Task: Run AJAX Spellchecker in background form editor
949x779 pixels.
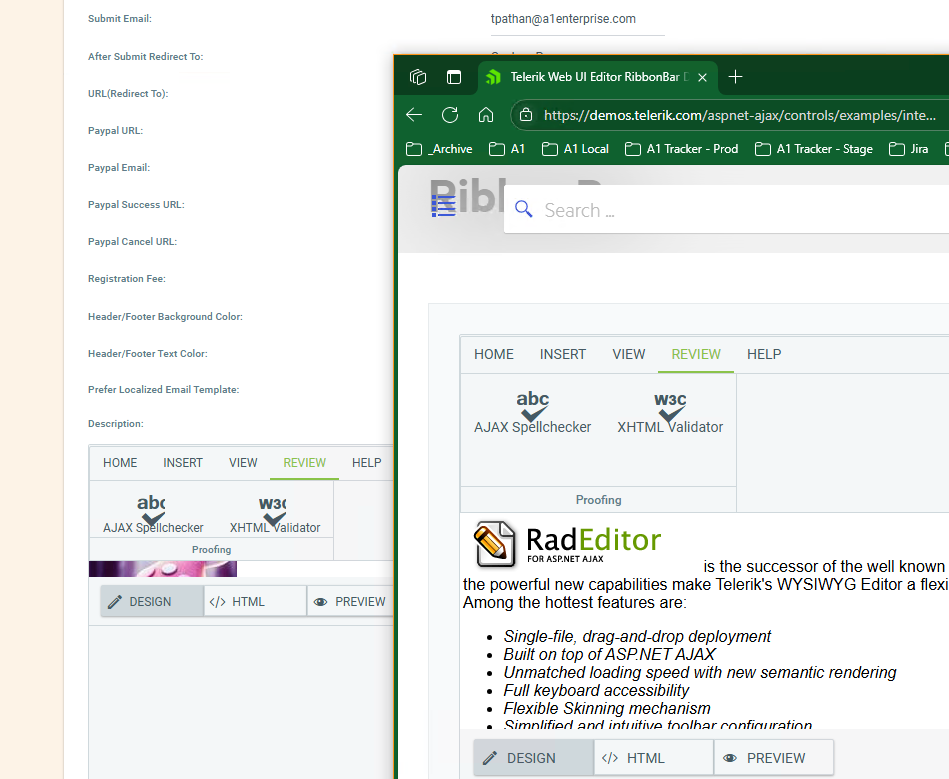Action: click(x=153, y=514)
